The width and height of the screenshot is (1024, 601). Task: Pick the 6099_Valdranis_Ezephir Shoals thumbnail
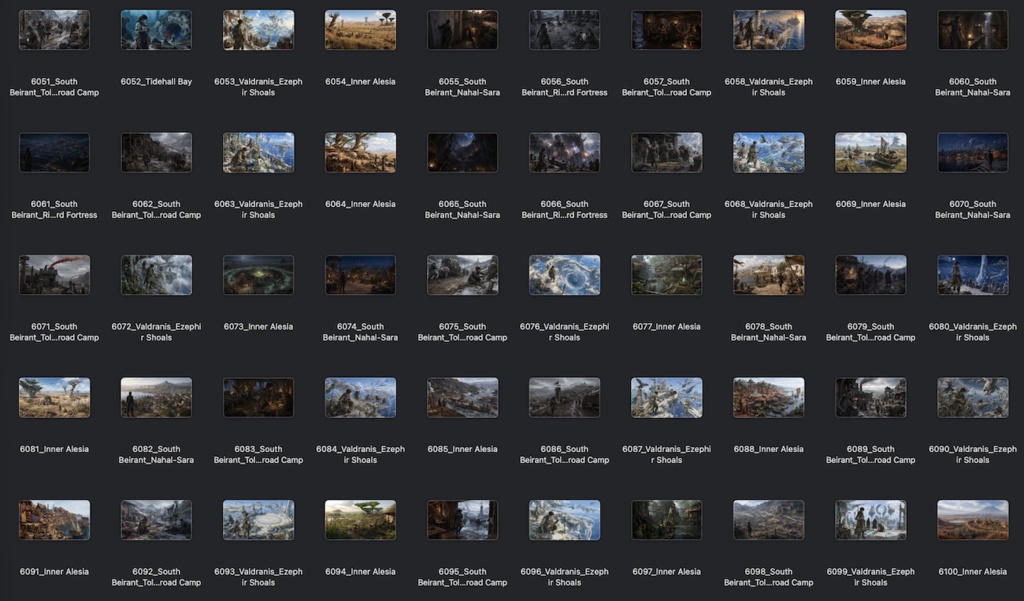(x=871, y=520)
